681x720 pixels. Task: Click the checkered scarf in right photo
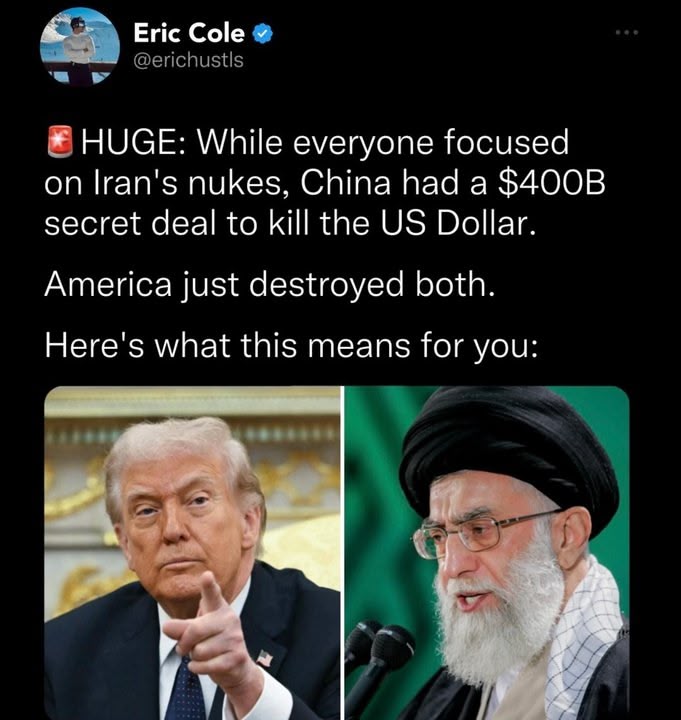tap(584, 638)
